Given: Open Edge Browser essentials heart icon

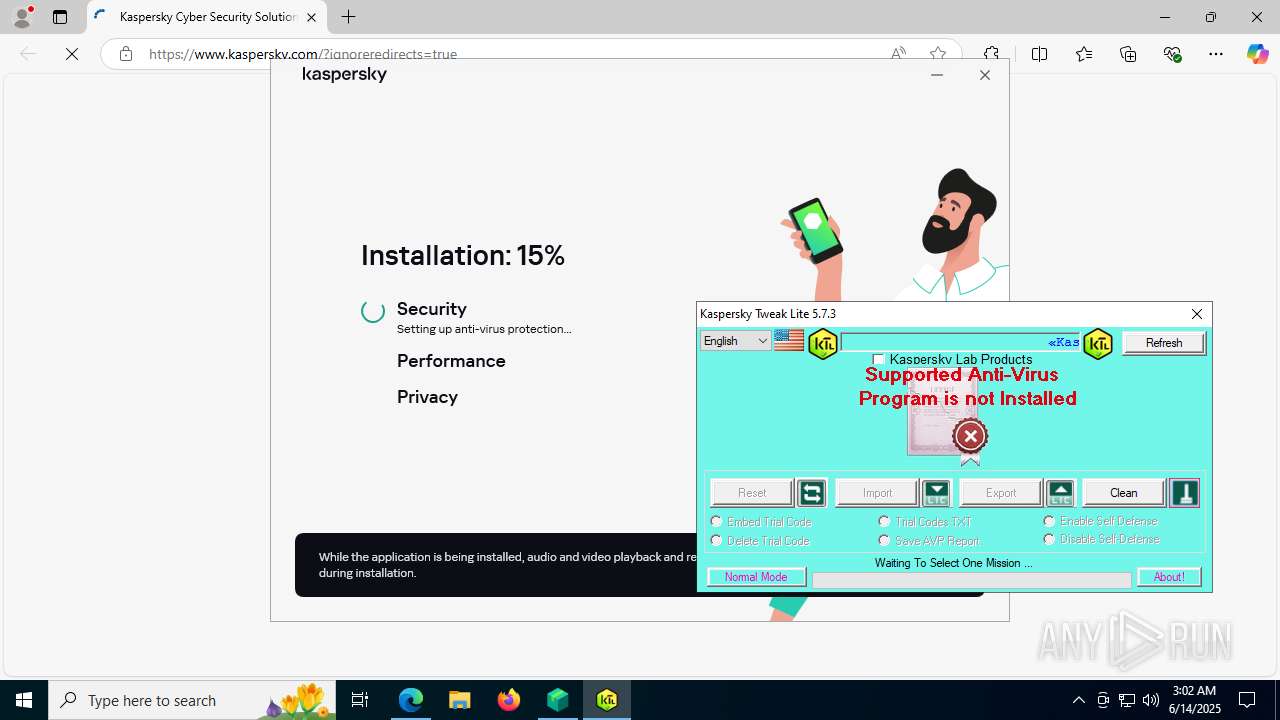Looking at the screenshot, I should click(1172, 54).
